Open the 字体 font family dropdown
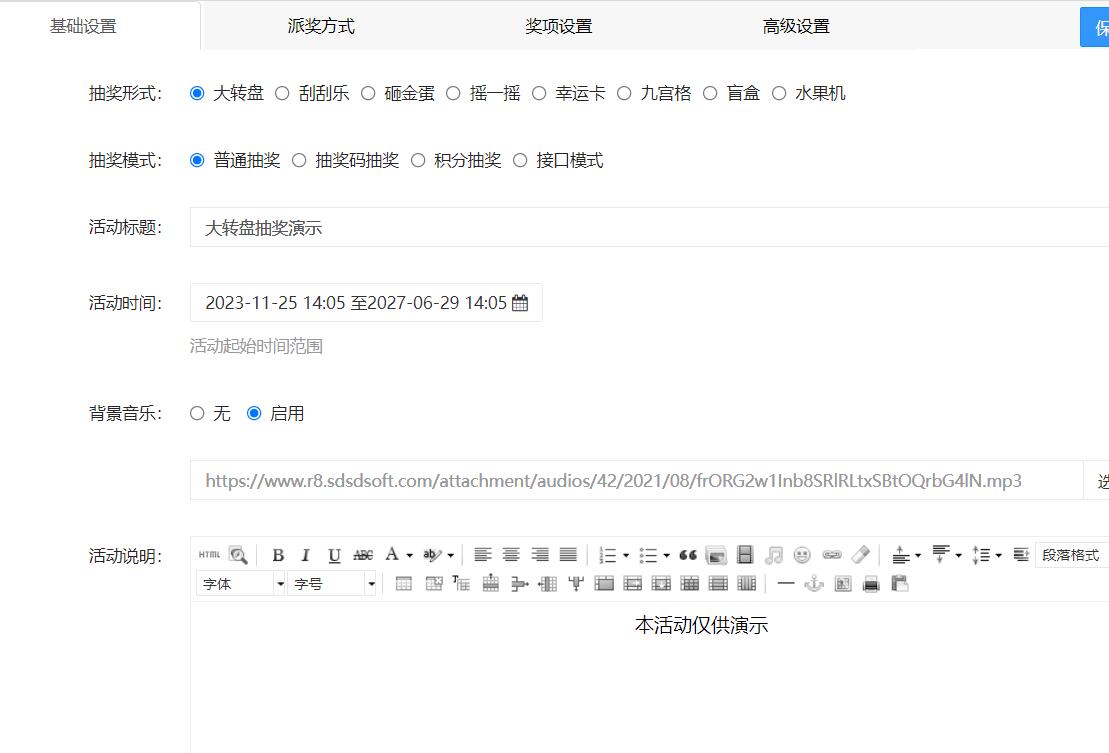 [x=241, y=584]
